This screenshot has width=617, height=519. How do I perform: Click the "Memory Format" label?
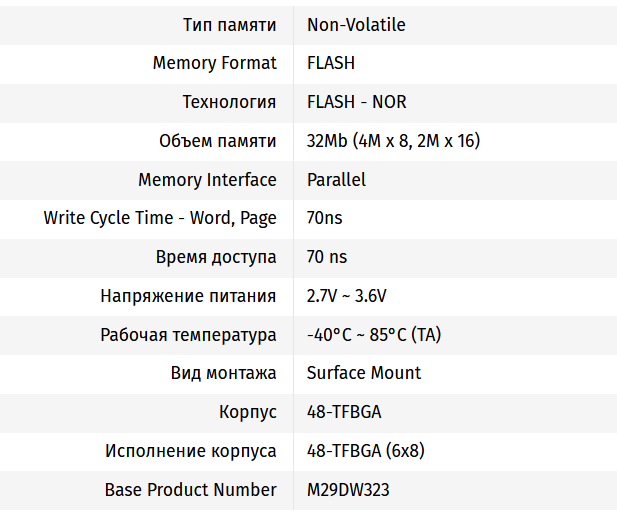point(214,63)
